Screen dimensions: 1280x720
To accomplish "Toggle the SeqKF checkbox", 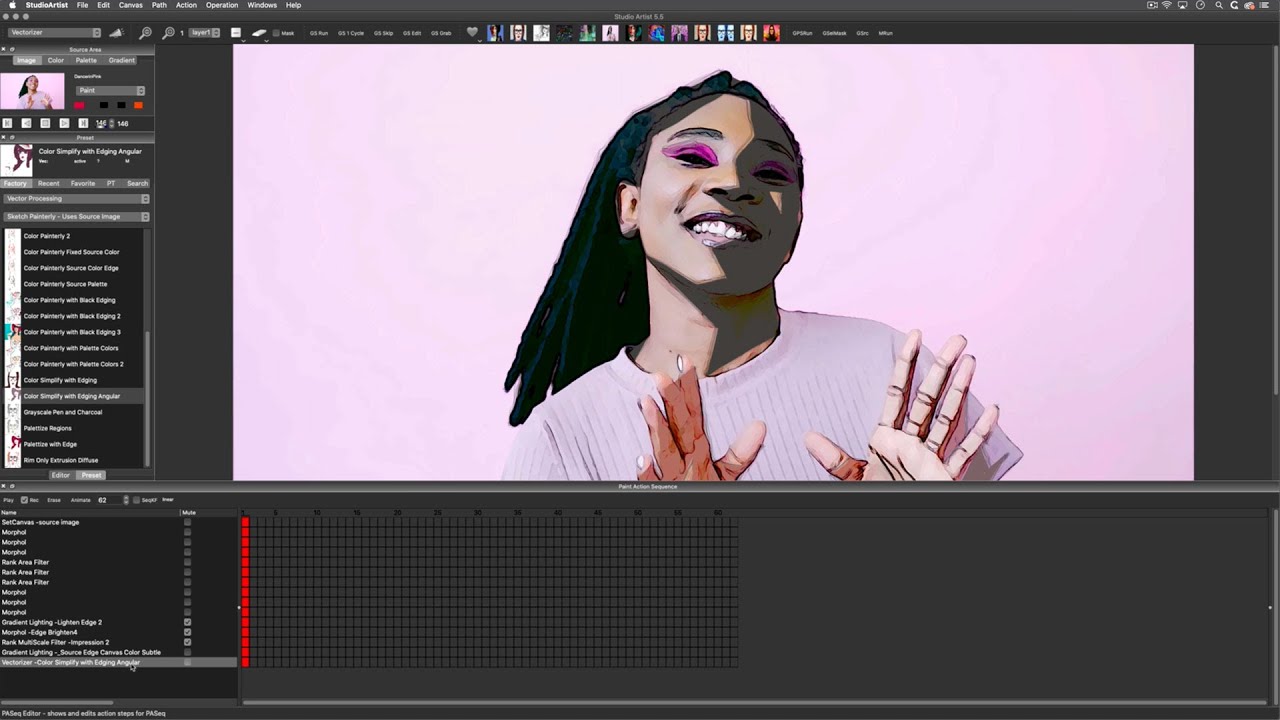I will [x=136, y=500].
